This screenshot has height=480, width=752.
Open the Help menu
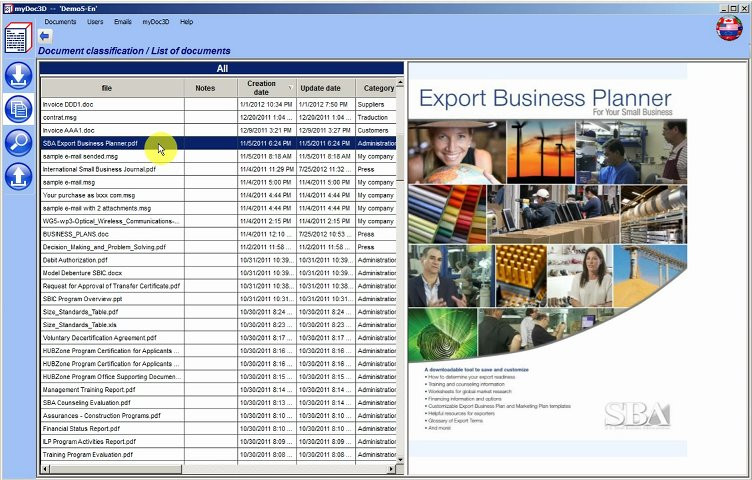click(187, 22)
